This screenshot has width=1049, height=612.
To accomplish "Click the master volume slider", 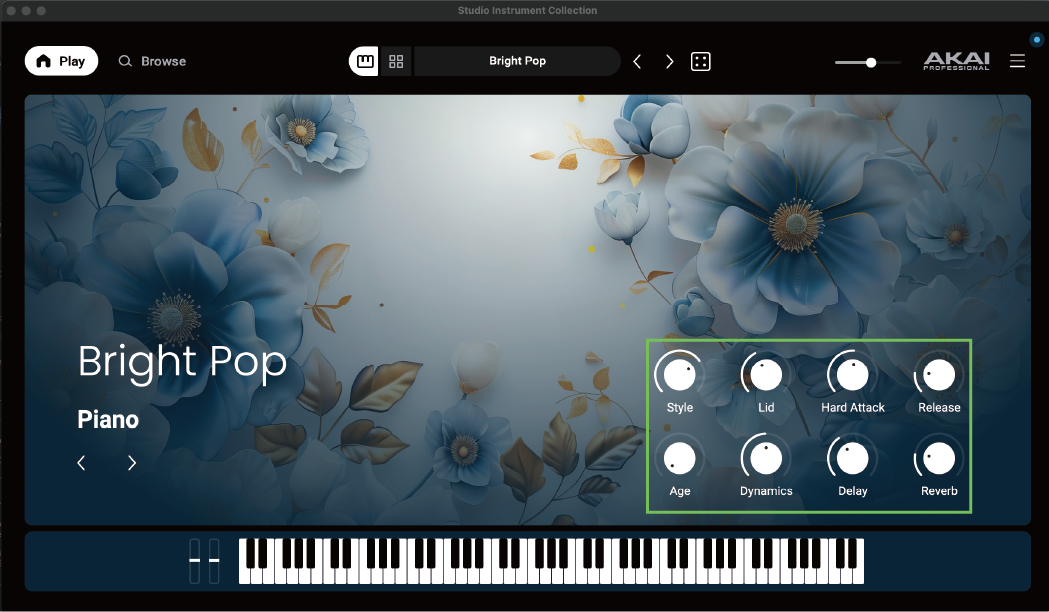I will point(868,62).
